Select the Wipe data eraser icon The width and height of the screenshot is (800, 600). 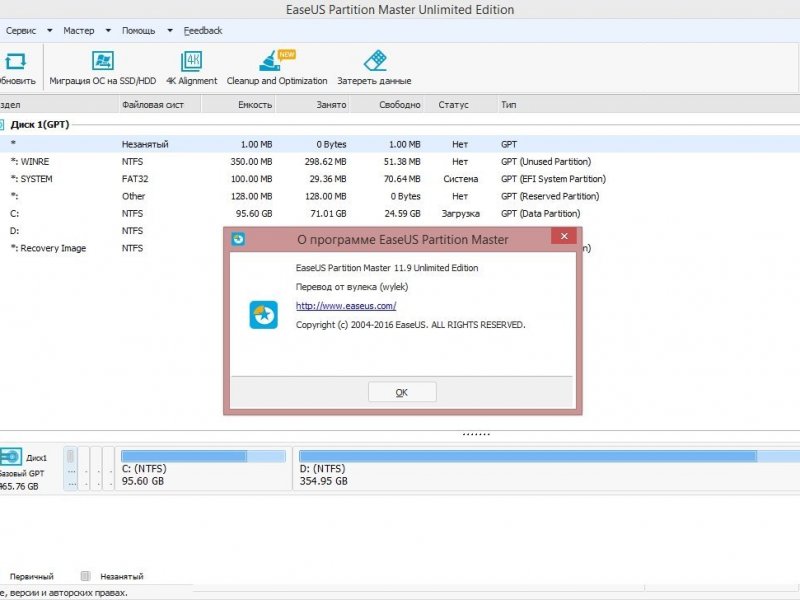click(x=375, y=61)
